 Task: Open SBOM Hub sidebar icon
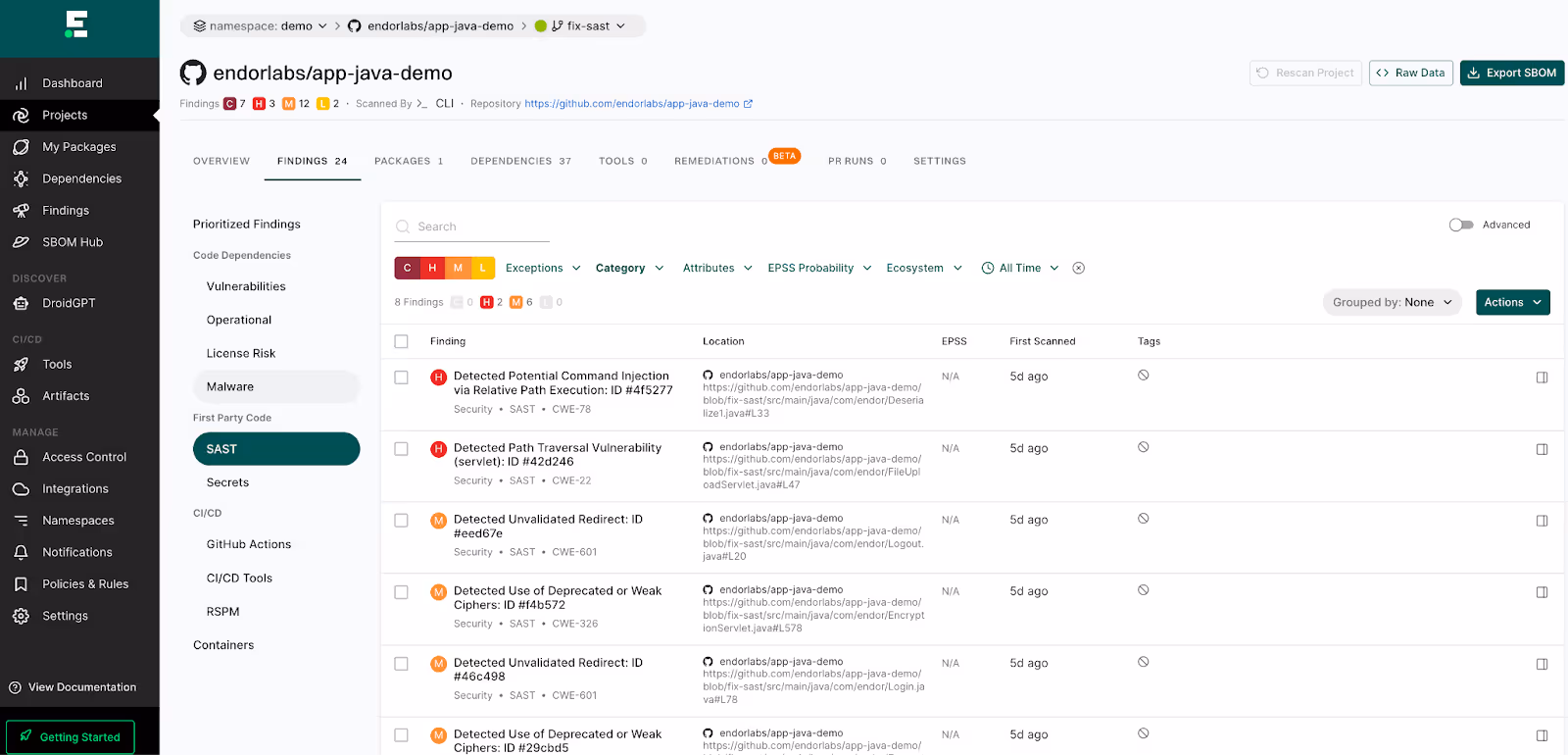(x=21, y=242)
